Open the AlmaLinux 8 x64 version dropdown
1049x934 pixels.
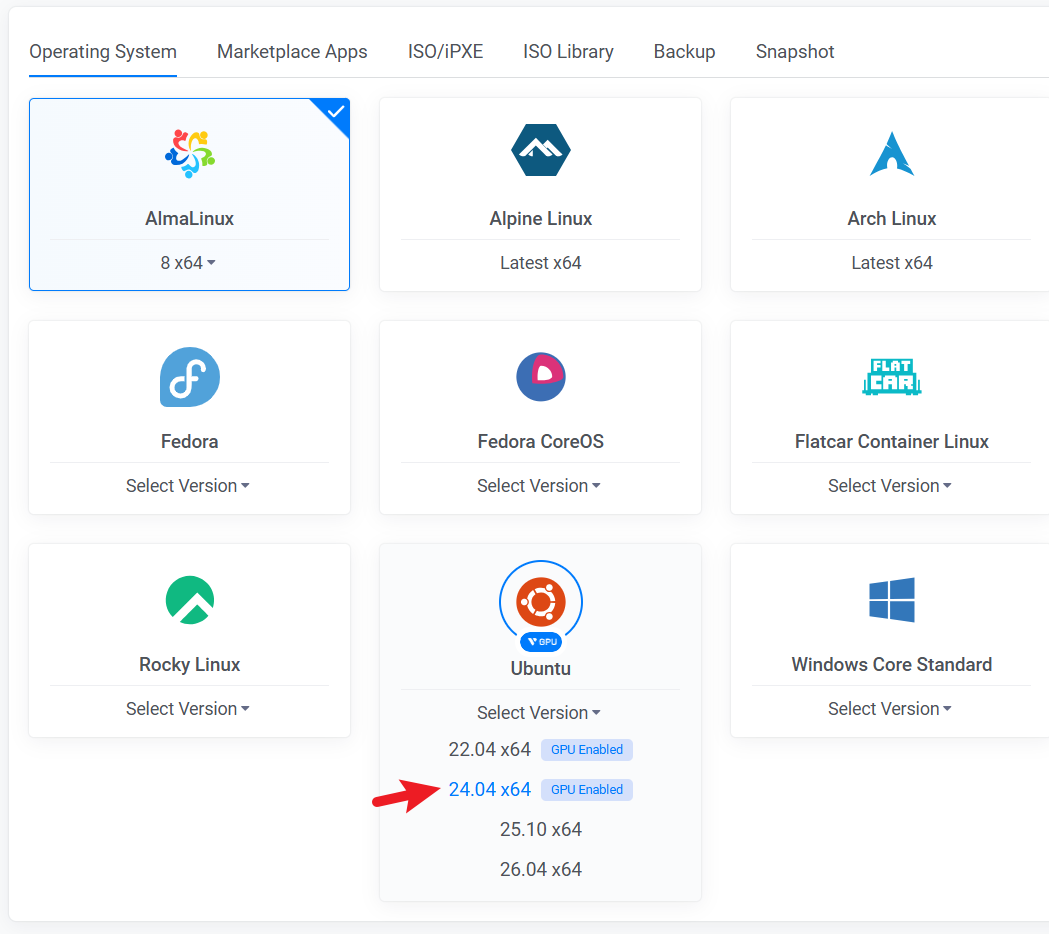pos(188,263)
